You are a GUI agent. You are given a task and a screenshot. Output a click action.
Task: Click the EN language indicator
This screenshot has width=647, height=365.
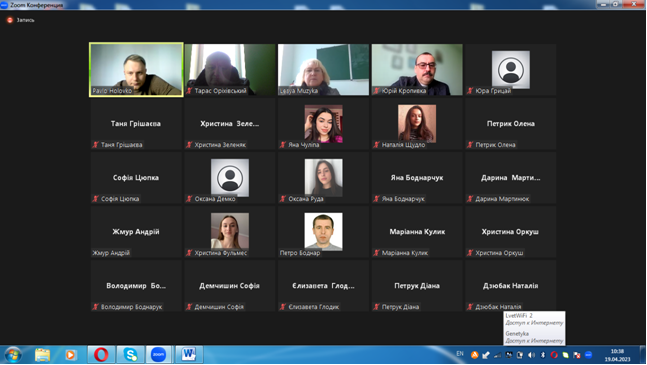[460, 354]
